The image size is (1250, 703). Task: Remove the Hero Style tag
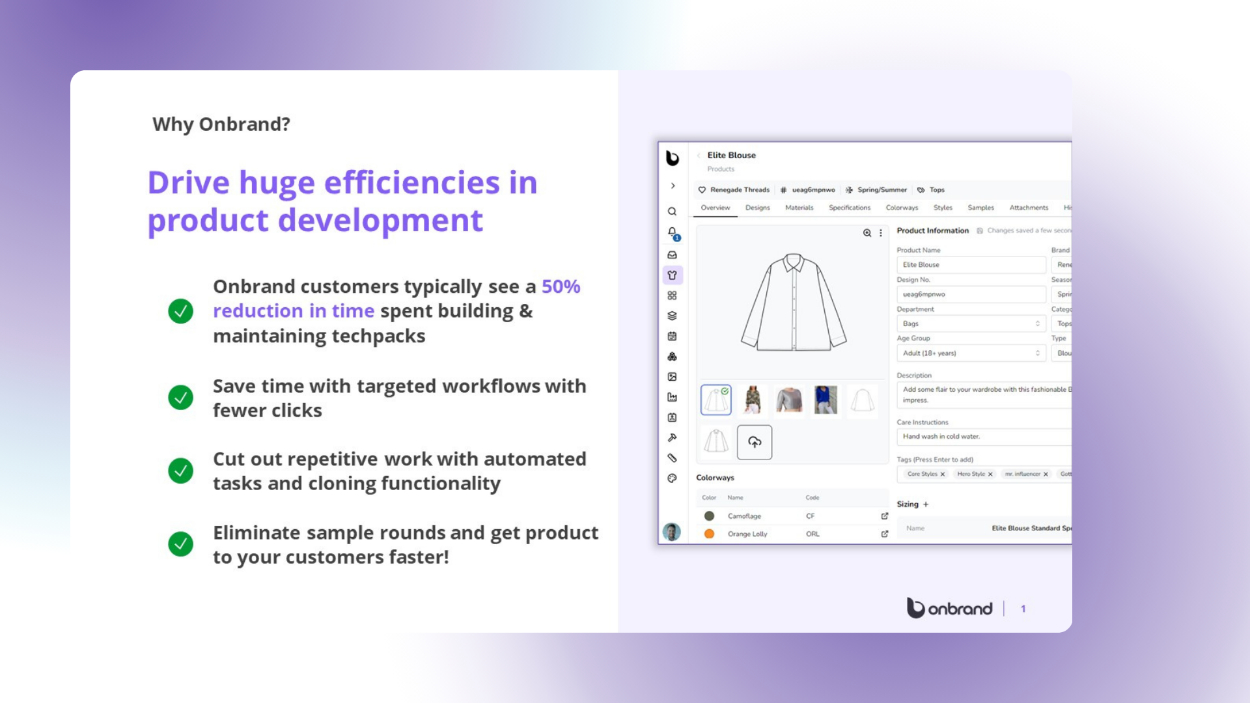tap(990, 474)
